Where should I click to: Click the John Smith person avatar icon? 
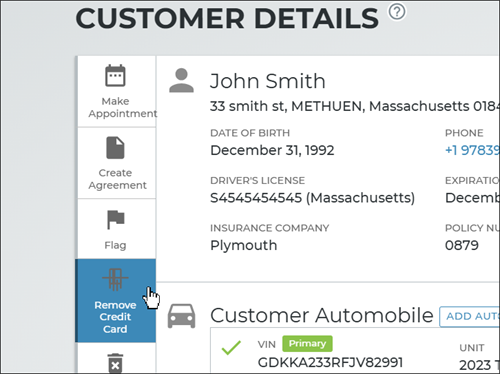click(181, 80)
